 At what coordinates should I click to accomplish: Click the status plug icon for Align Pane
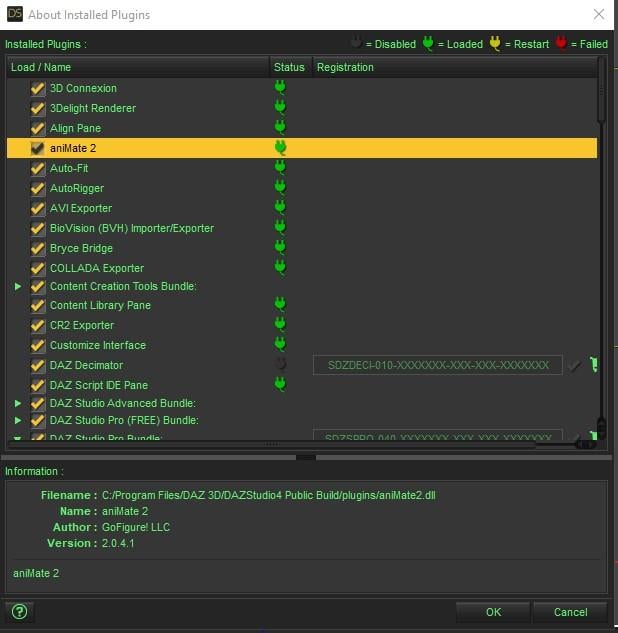click(x=280, y=128)
